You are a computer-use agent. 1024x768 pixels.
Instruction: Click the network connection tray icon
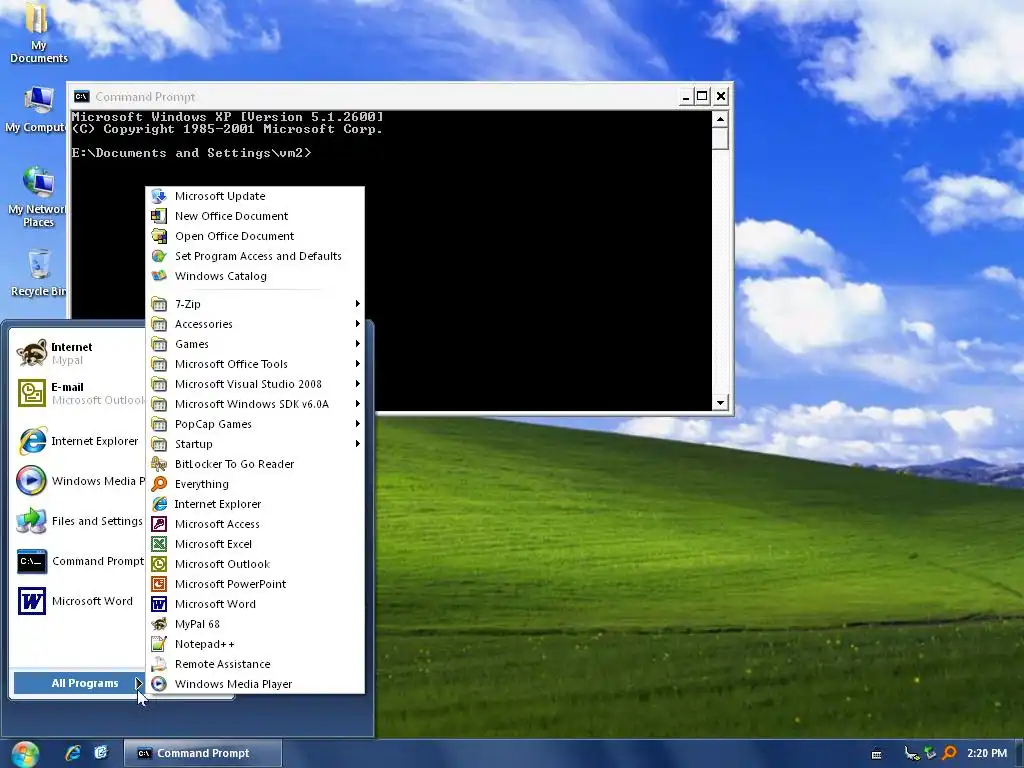click(x=911, y=753)
